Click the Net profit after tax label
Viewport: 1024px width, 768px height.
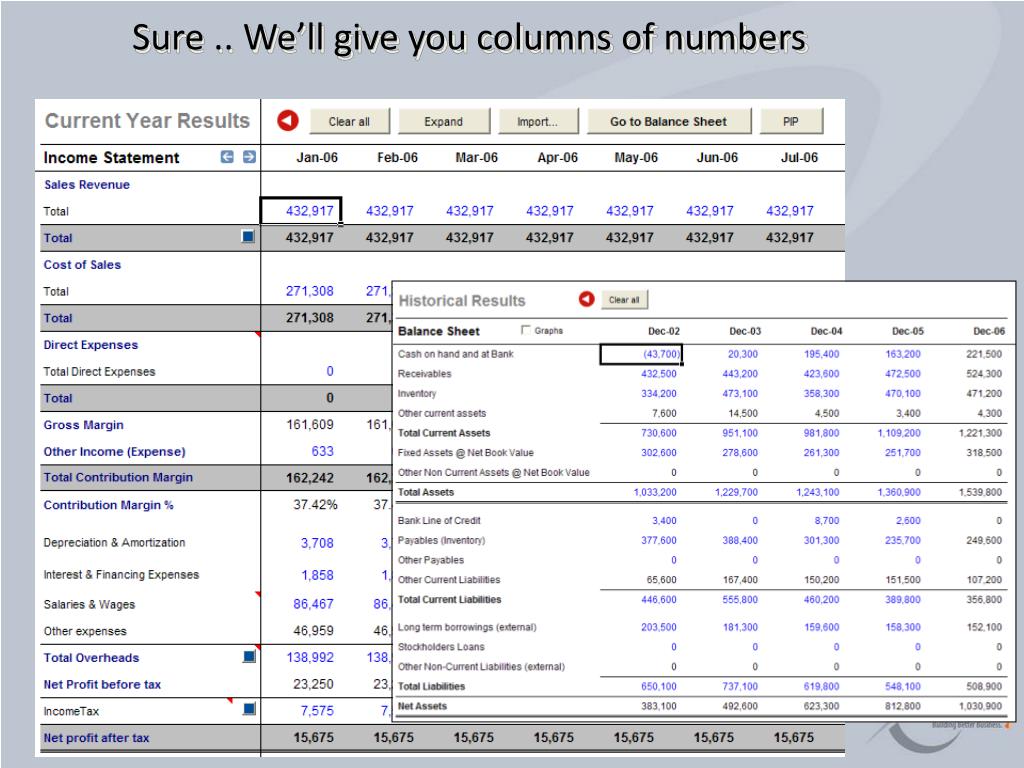(96, 738)
